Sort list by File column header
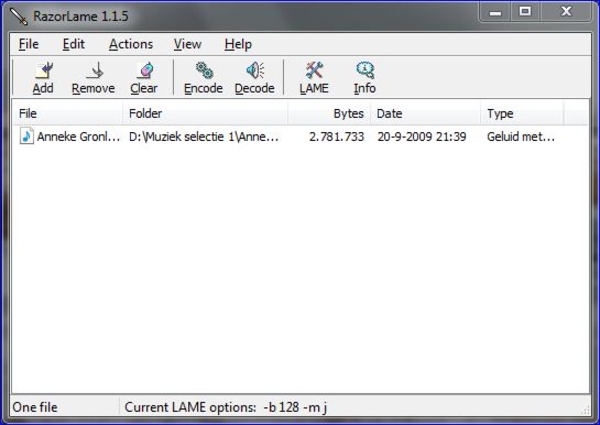 [67, 113]
